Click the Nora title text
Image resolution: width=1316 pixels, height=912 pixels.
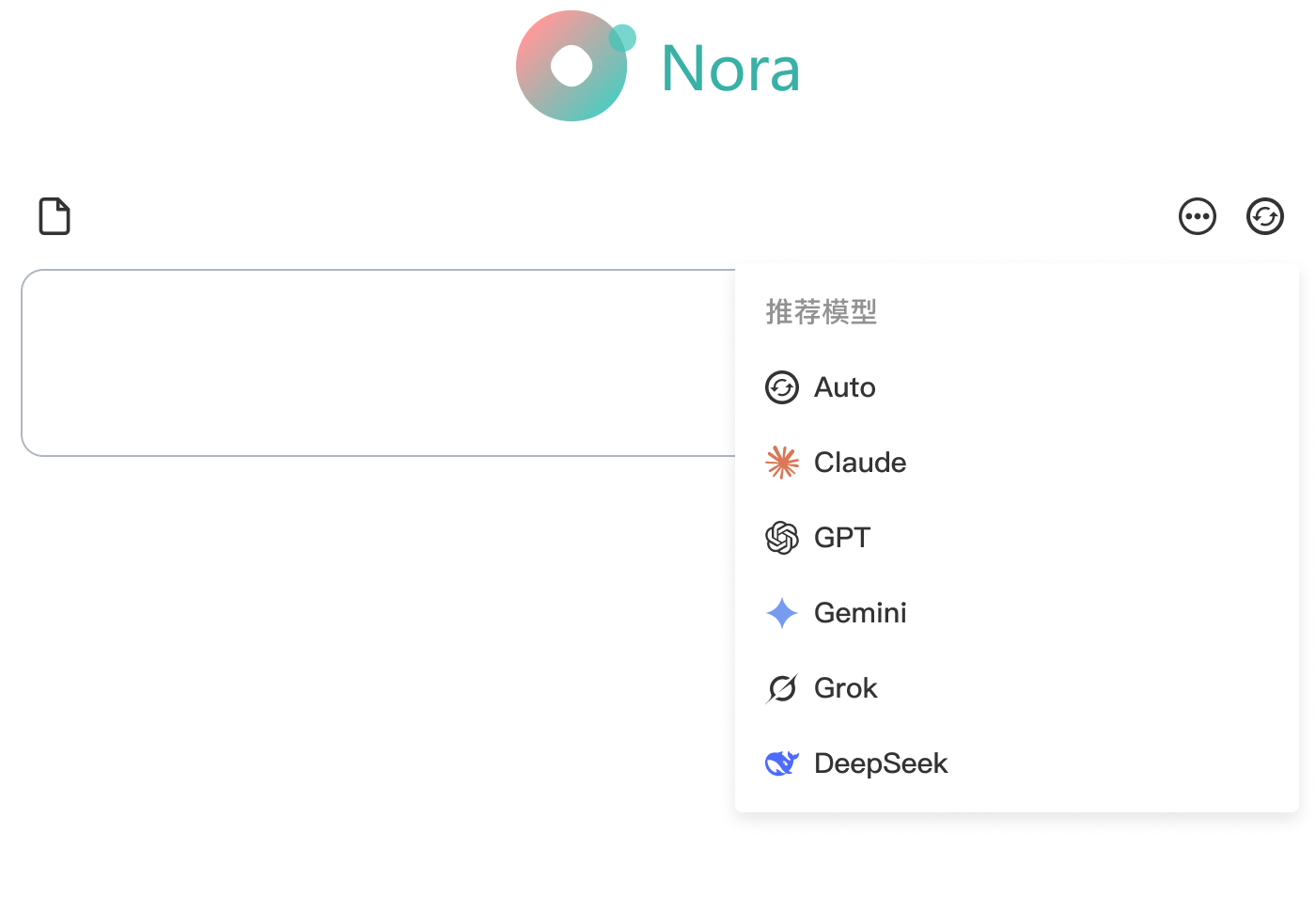click(x=730, y=69)
